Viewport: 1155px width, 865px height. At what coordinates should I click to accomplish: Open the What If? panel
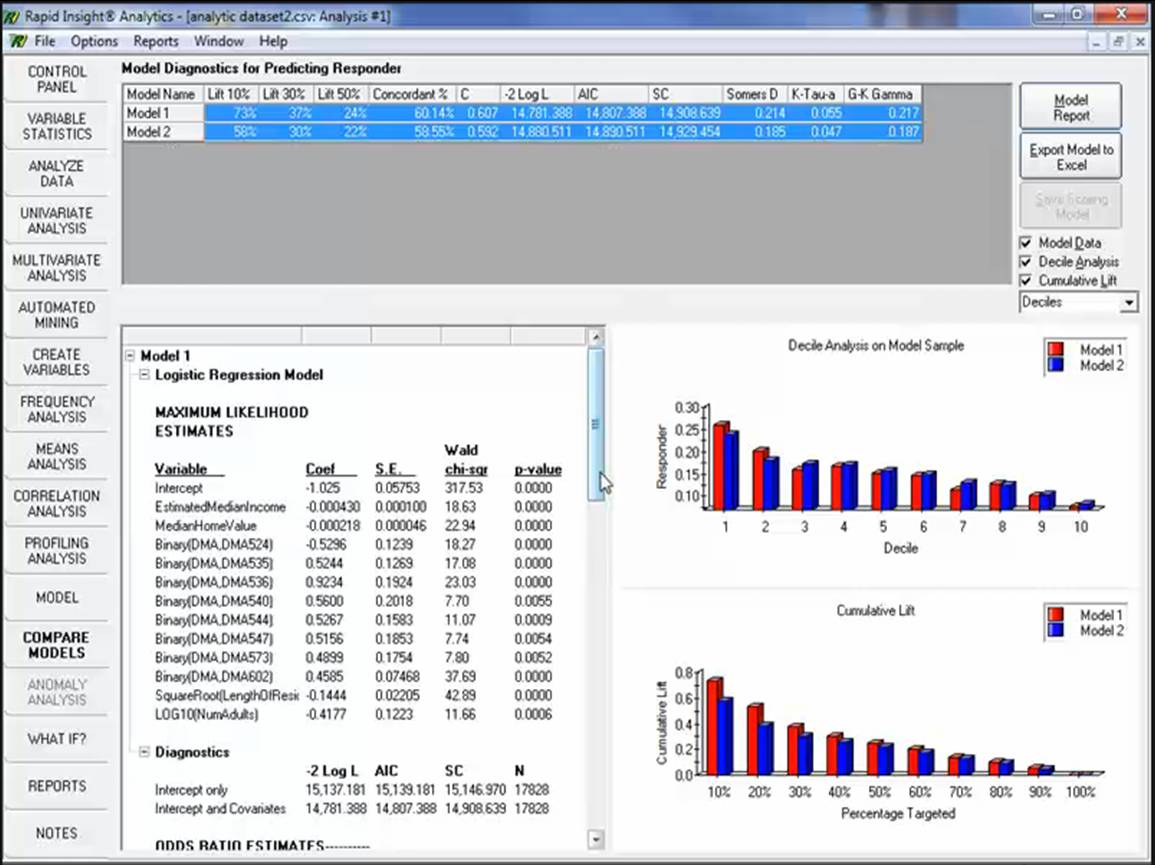57,739
